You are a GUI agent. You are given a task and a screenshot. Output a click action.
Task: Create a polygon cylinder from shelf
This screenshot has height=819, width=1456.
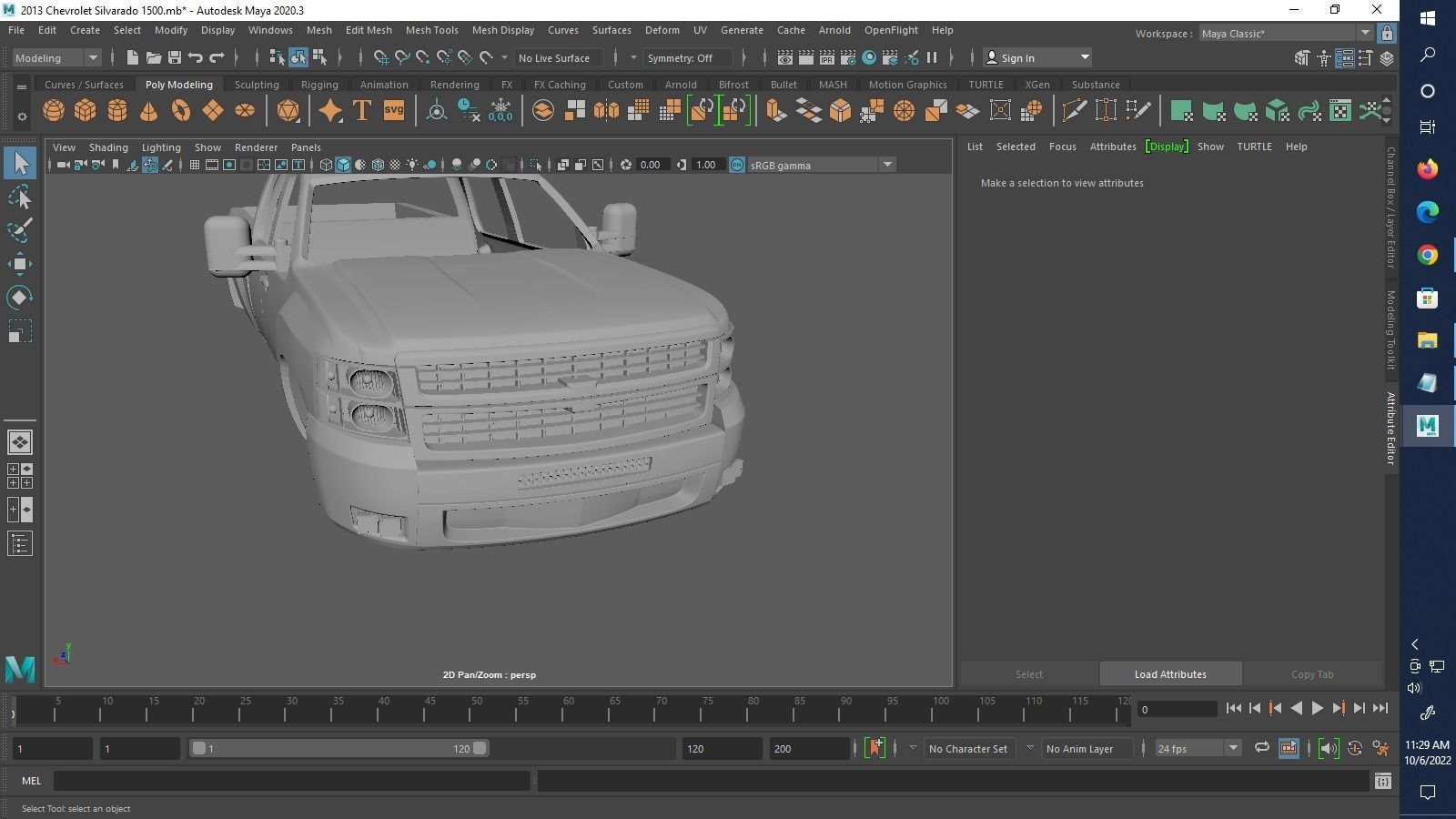pyautogui.click(x=117, y=111)
